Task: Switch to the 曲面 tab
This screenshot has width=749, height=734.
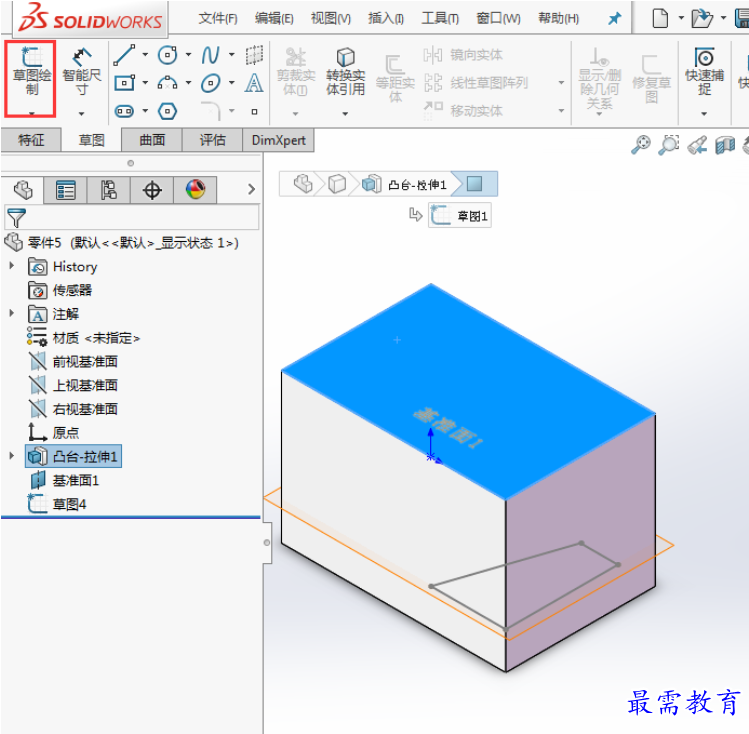Action: pyautogui.click(x=152, y=140)
